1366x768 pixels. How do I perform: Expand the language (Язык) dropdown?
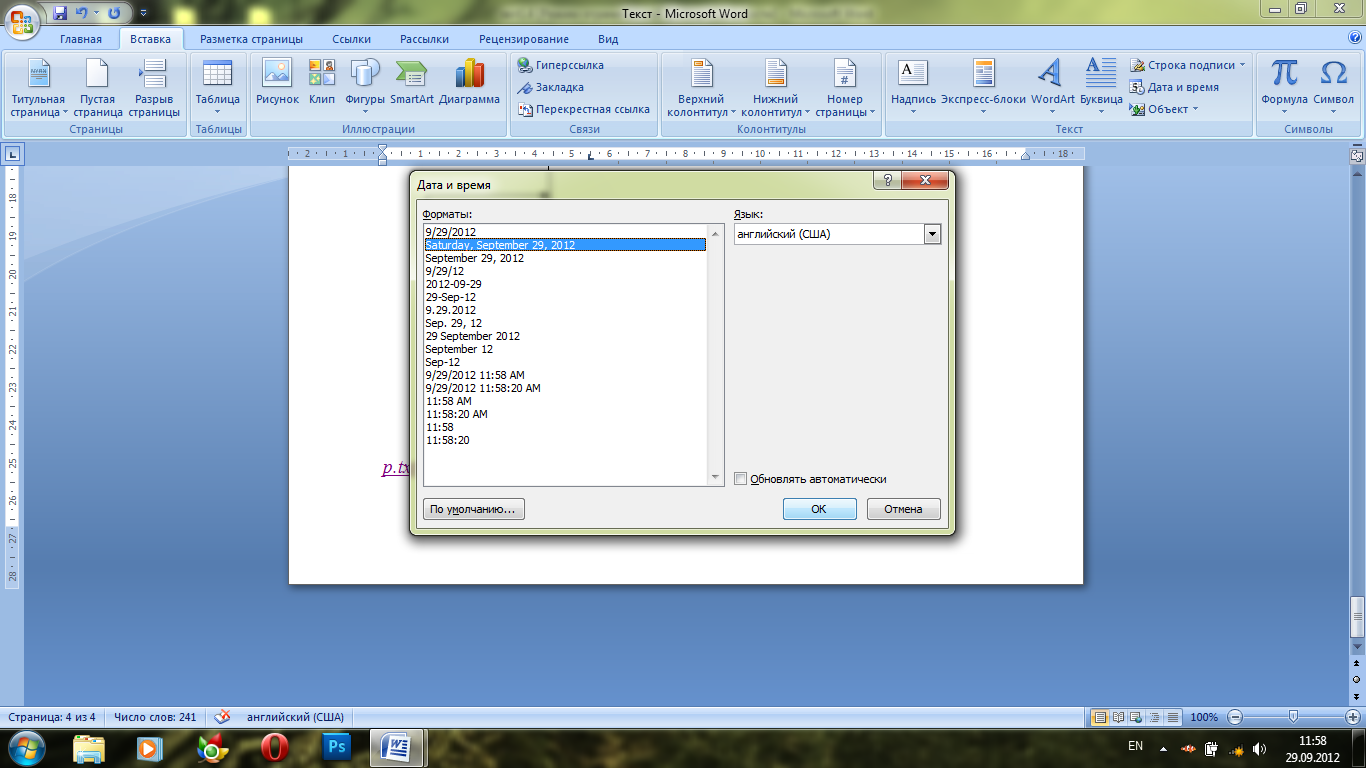pyautogui.click(x=932, y=234)
